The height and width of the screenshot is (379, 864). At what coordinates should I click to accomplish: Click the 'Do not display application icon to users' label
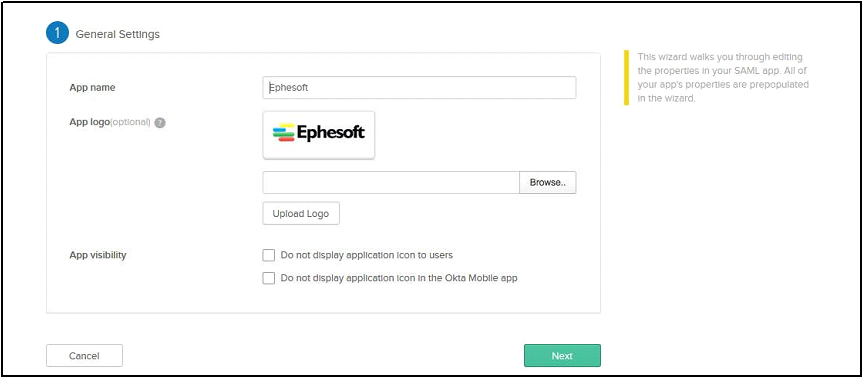(x=366, y=255)
